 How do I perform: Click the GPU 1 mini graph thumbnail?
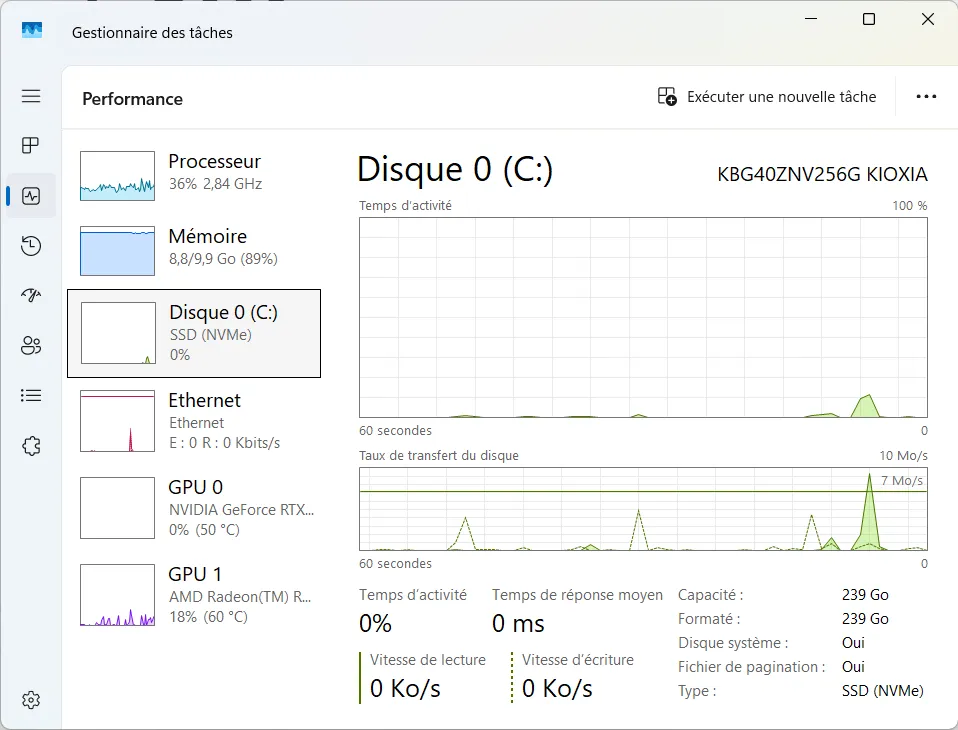[117, 595]
